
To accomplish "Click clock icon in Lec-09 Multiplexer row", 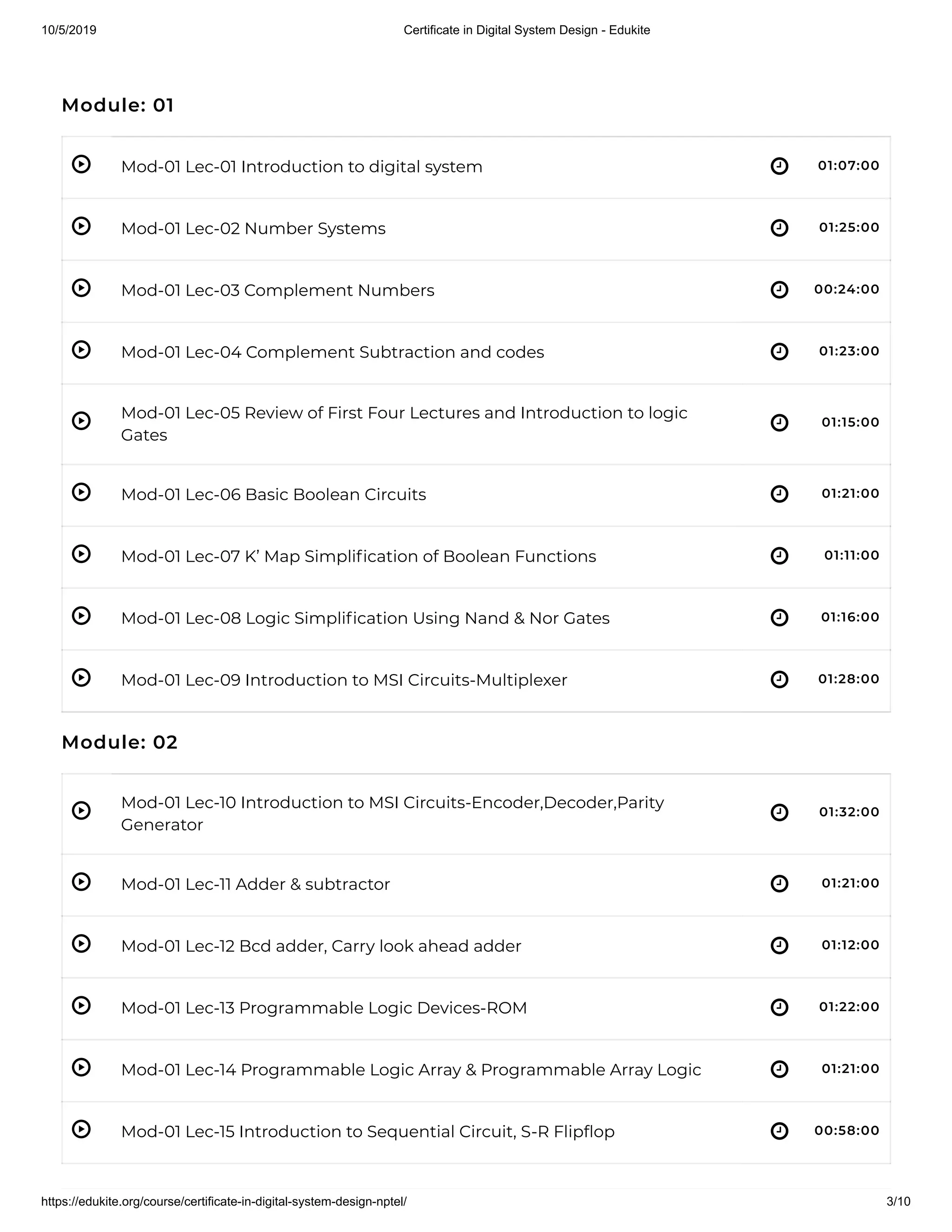I will click(x=779, y=679).
